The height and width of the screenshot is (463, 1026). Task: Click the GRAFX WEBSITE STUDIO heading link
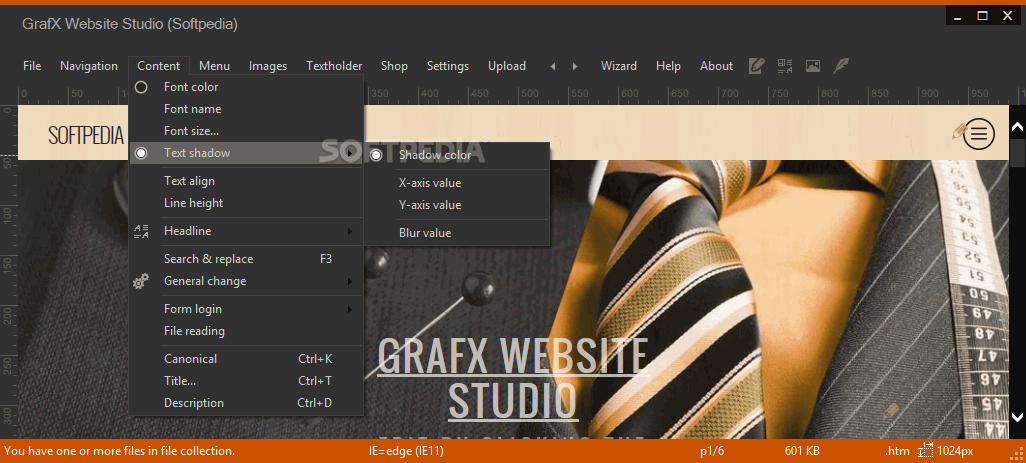pos(512,378)
